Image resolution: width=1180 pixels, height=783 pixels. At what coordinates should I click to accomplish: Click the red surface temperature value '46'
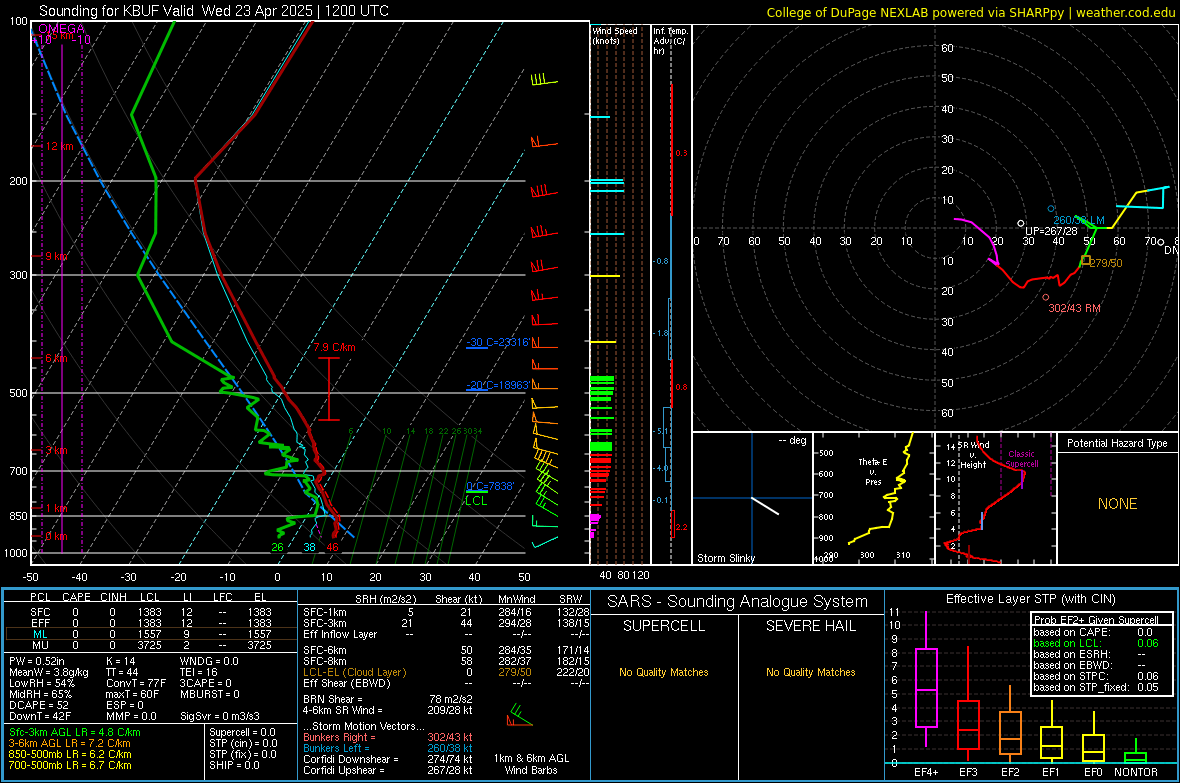point(333,547)
